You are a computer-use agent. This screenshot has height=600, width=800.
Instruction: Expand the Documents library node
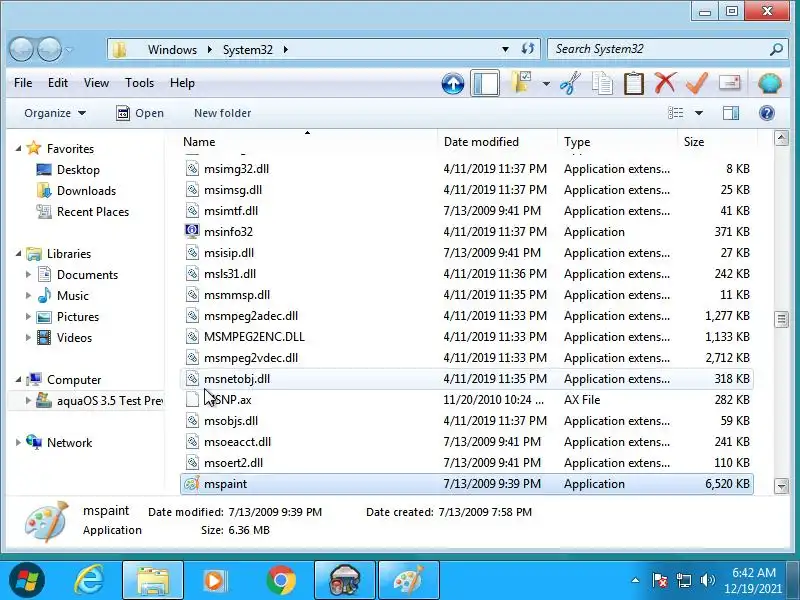click(28, 274)
